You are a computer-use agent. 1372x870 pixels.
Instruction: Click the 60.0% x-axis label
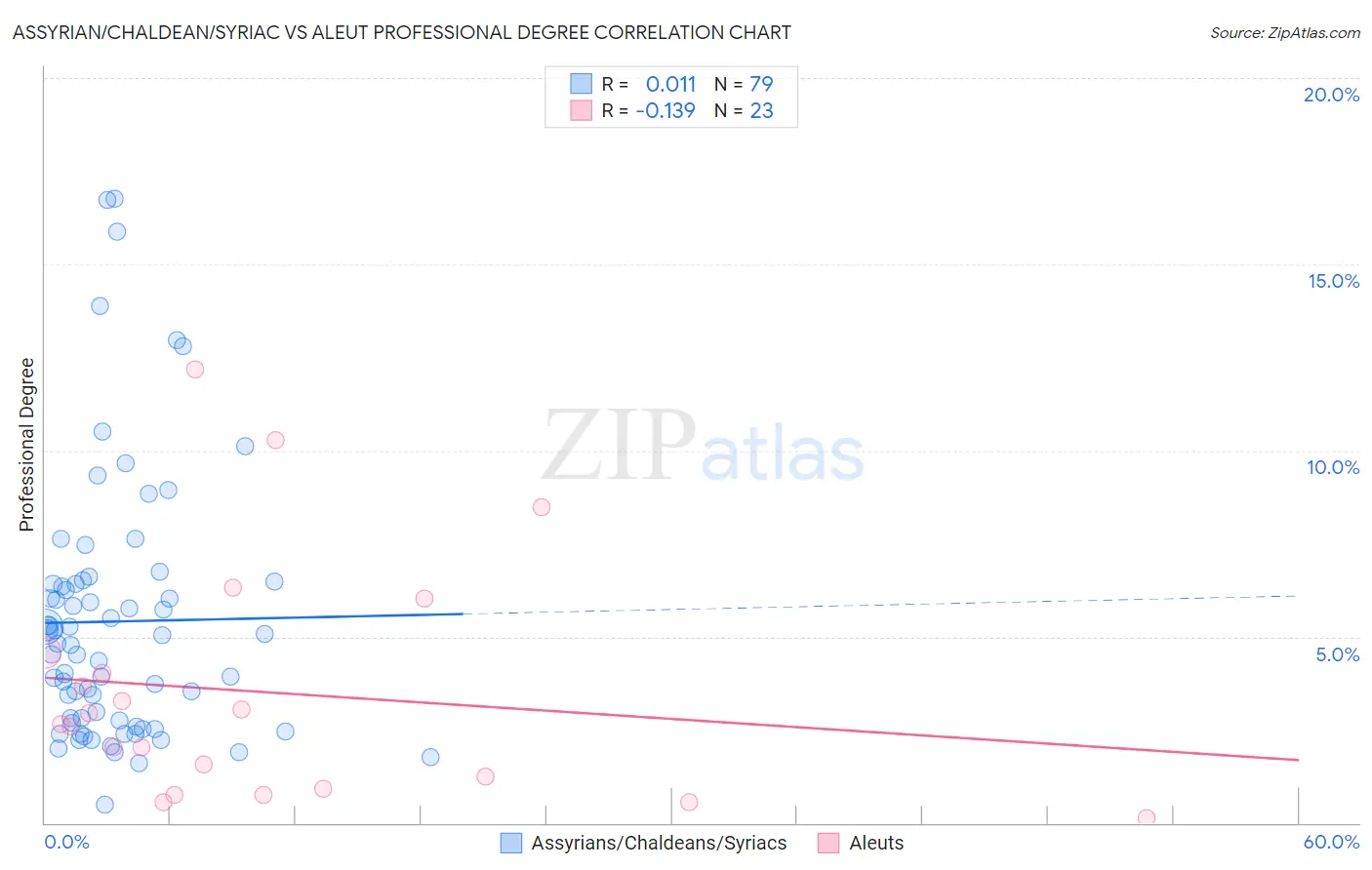[x=1331, y=842]
